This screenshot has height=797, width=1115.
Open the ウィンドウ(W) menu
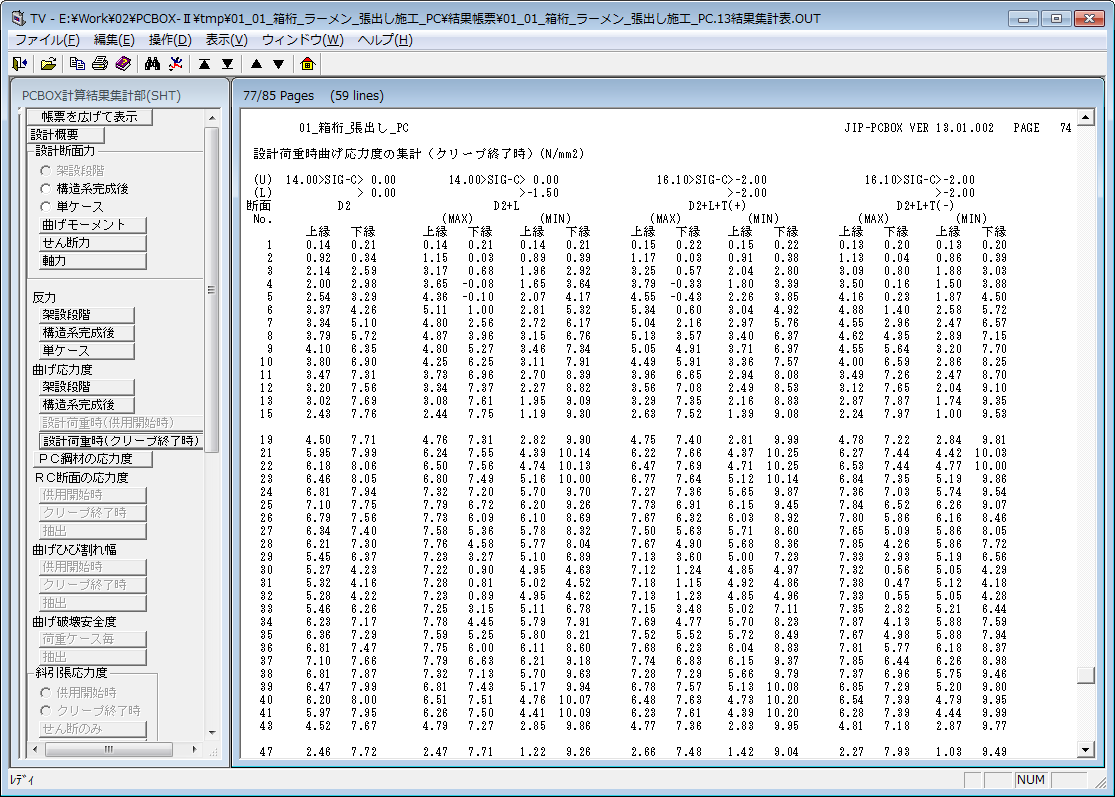[302, 40]
